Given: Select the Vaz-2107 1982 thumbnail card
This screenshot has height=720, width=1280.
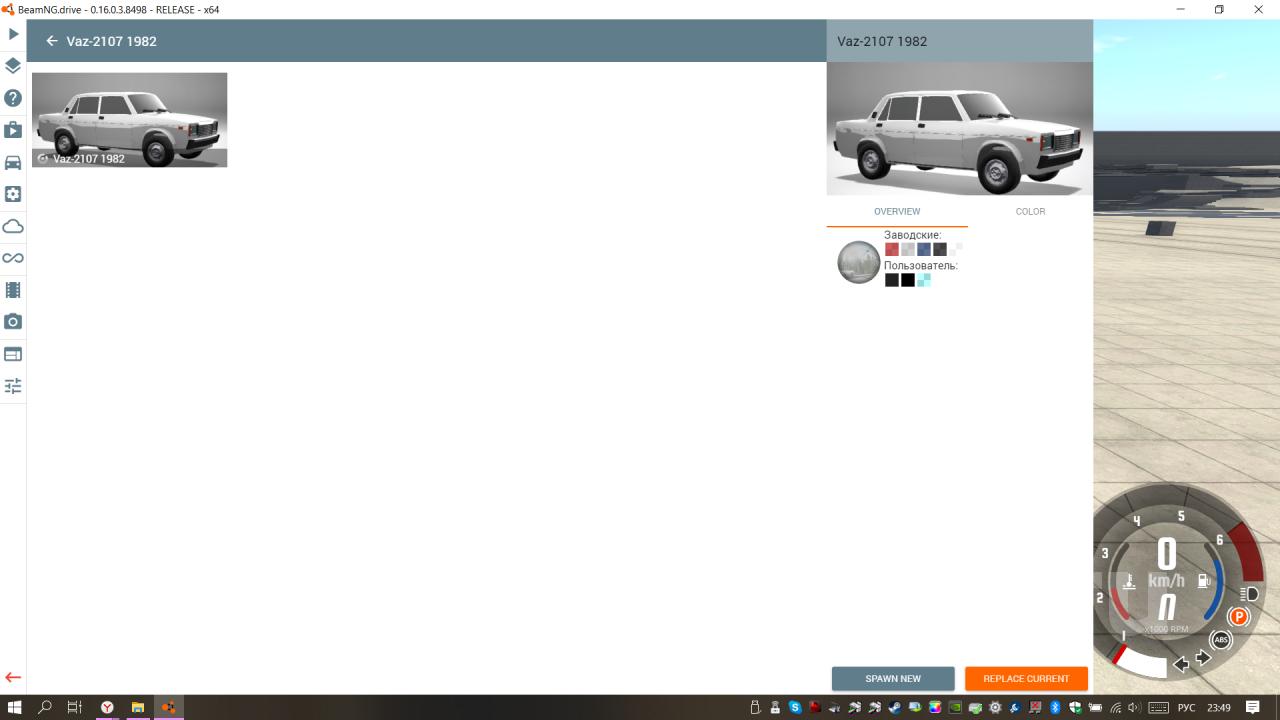Looking at the screenshot, I should point(129,119).
